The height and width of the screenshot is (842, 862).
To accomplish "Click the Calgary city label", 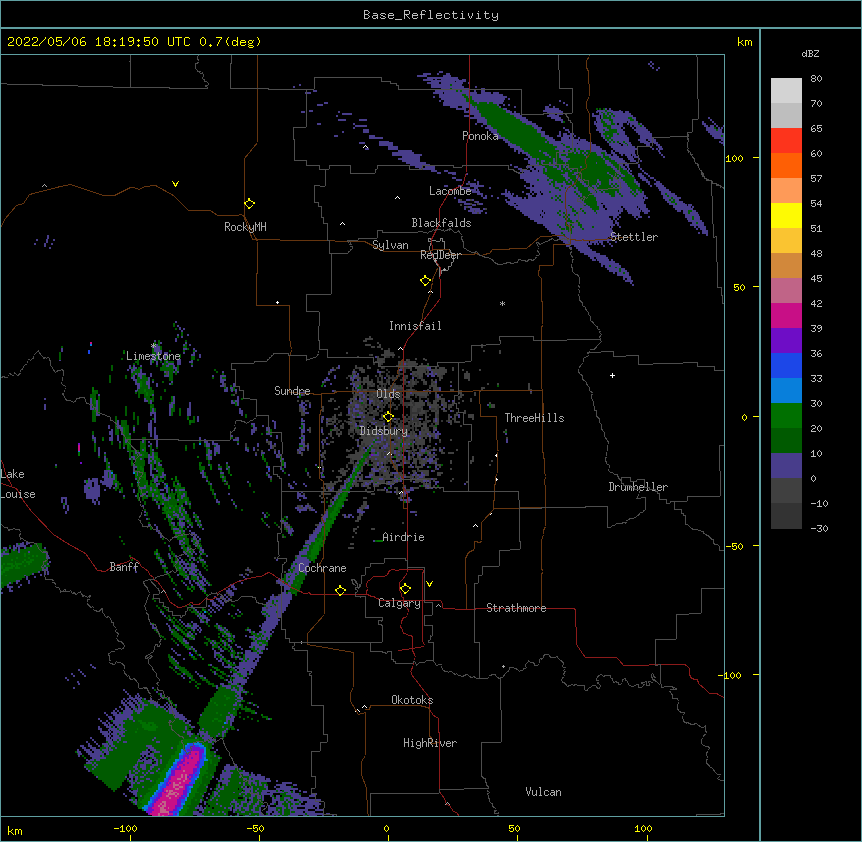I will tap(400, 603).
